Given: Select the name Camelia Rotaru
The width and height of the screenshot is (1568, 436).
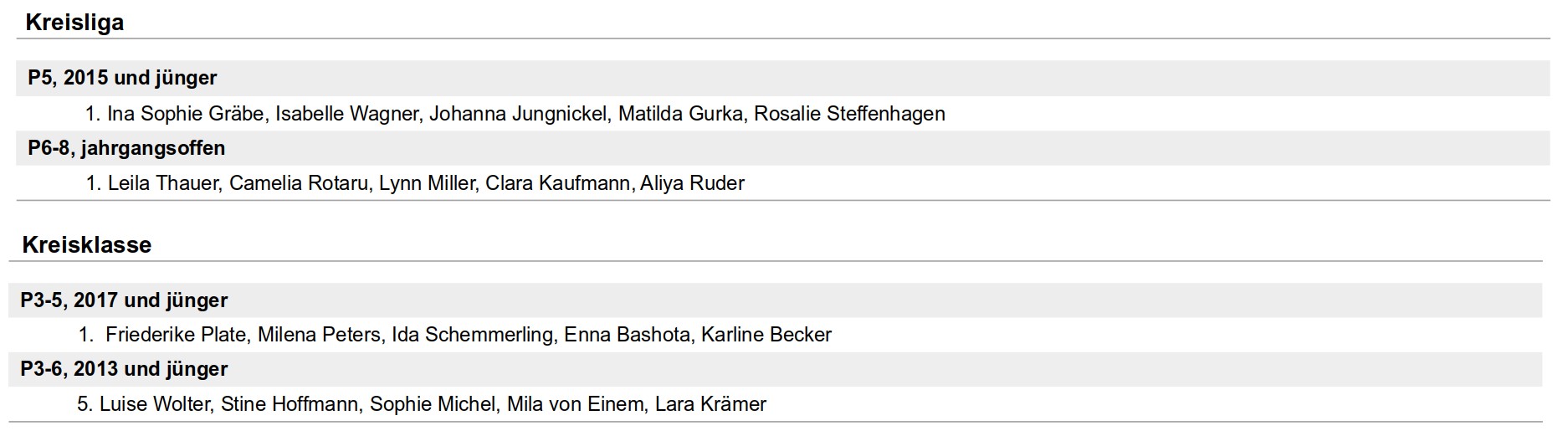Looking at the screenshot, I should point(298,183).
